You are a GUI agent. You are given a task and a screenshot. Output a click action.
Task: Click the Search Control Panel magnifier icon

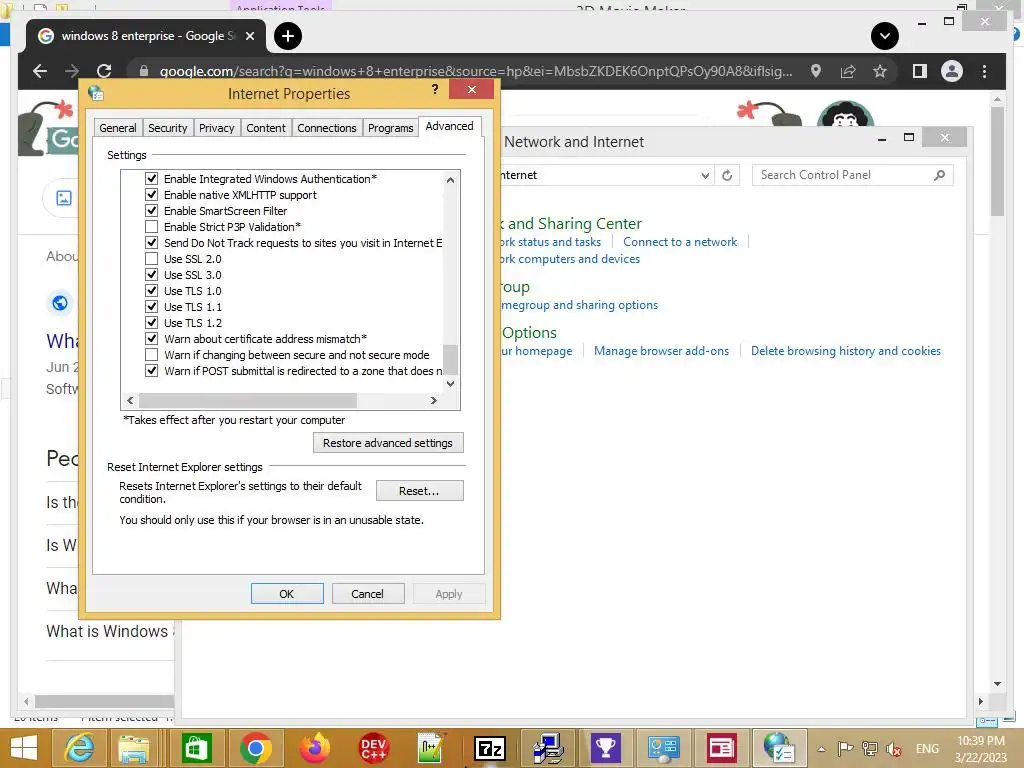(939, 175)
